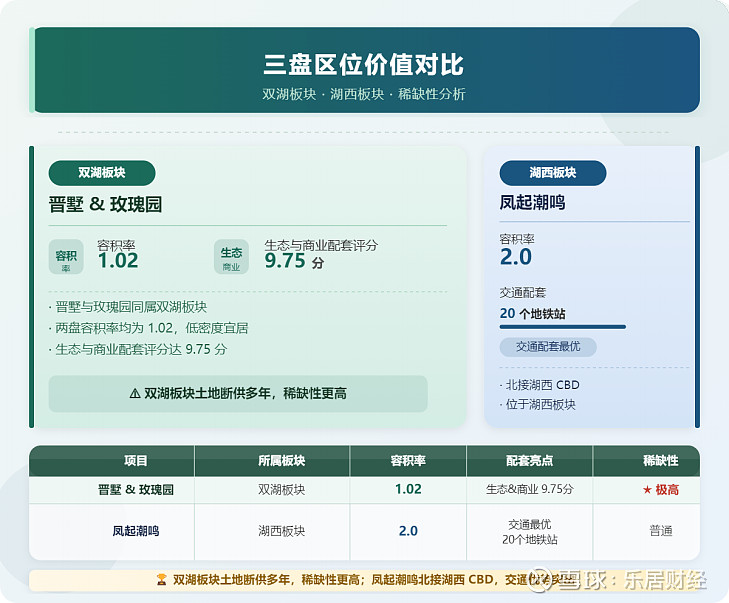Viewport: 729px width, 603px height.
Task: Click the 生态 商业 square icon badge
Action: [232, 257]
